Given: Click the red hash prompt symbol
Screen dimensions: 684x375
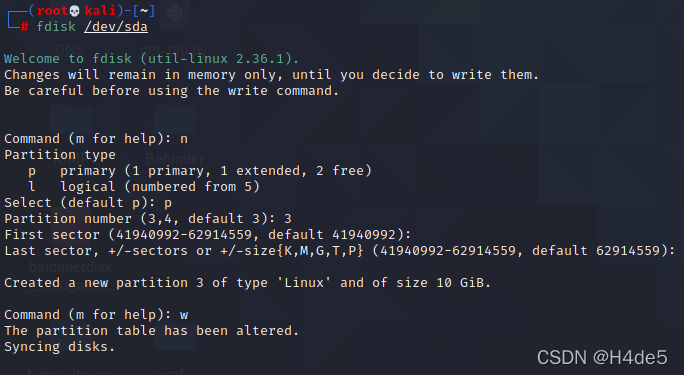Looking at the screenshot, I should pos(24,27).
